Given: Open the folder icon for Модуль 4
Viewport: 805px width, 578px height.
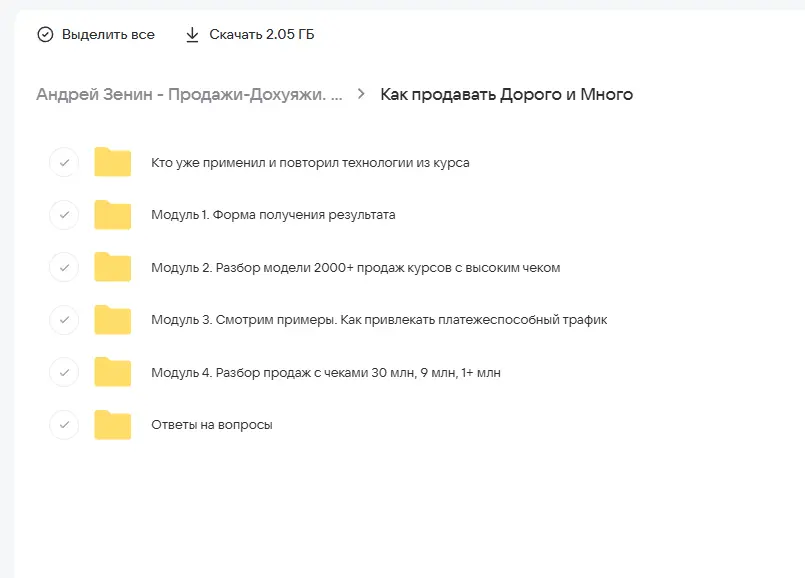Looking at the screenshot, I should (x=113, y=372).
